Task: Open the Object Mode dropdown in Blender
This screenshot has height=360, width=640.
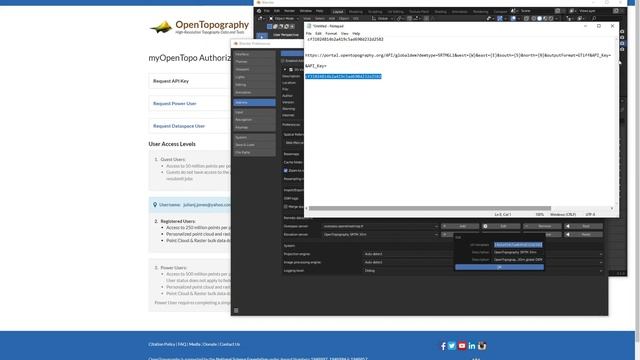Action: 284,18
